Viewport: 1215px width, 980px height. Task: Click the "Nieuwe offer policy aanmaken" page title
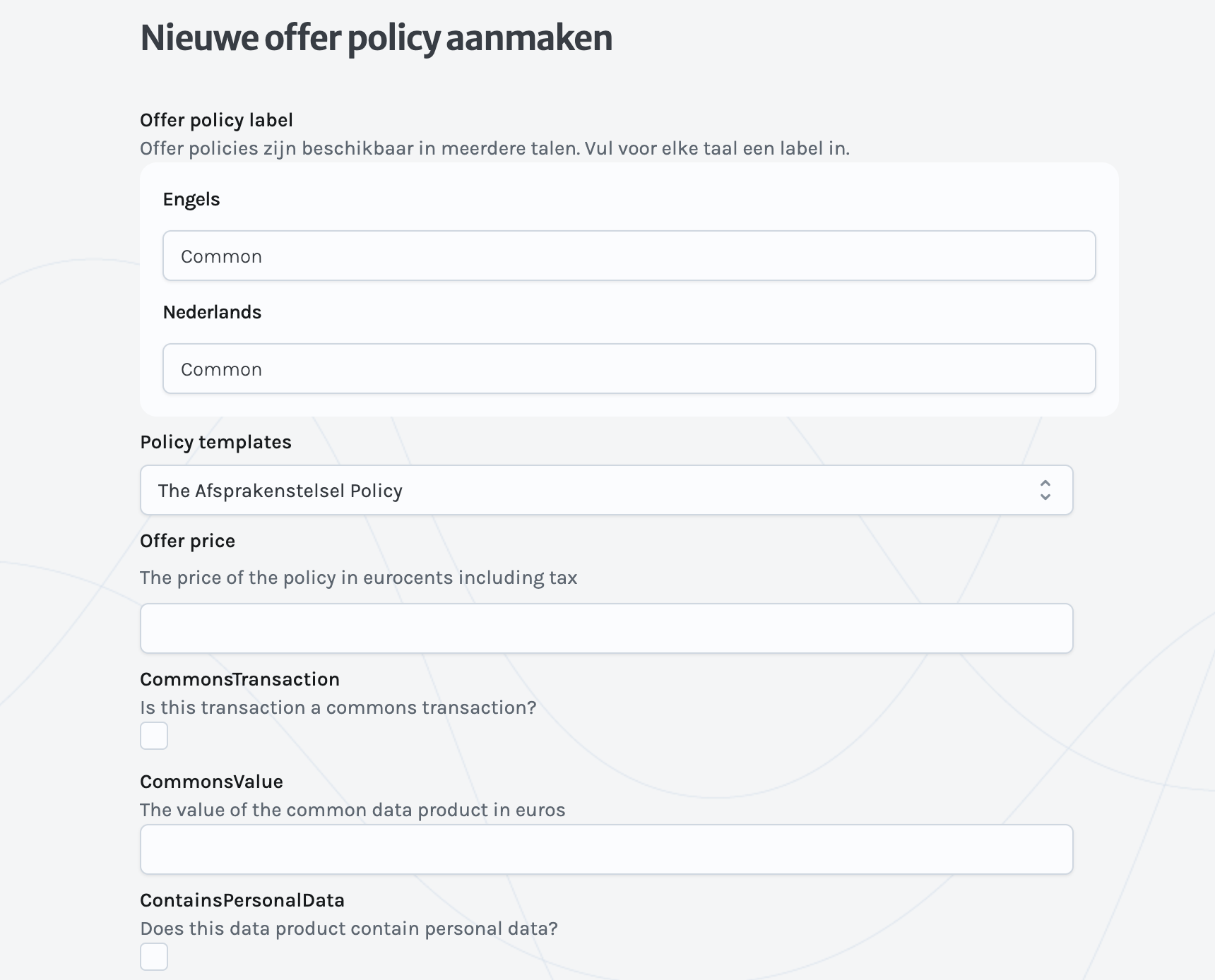[376, 38]
